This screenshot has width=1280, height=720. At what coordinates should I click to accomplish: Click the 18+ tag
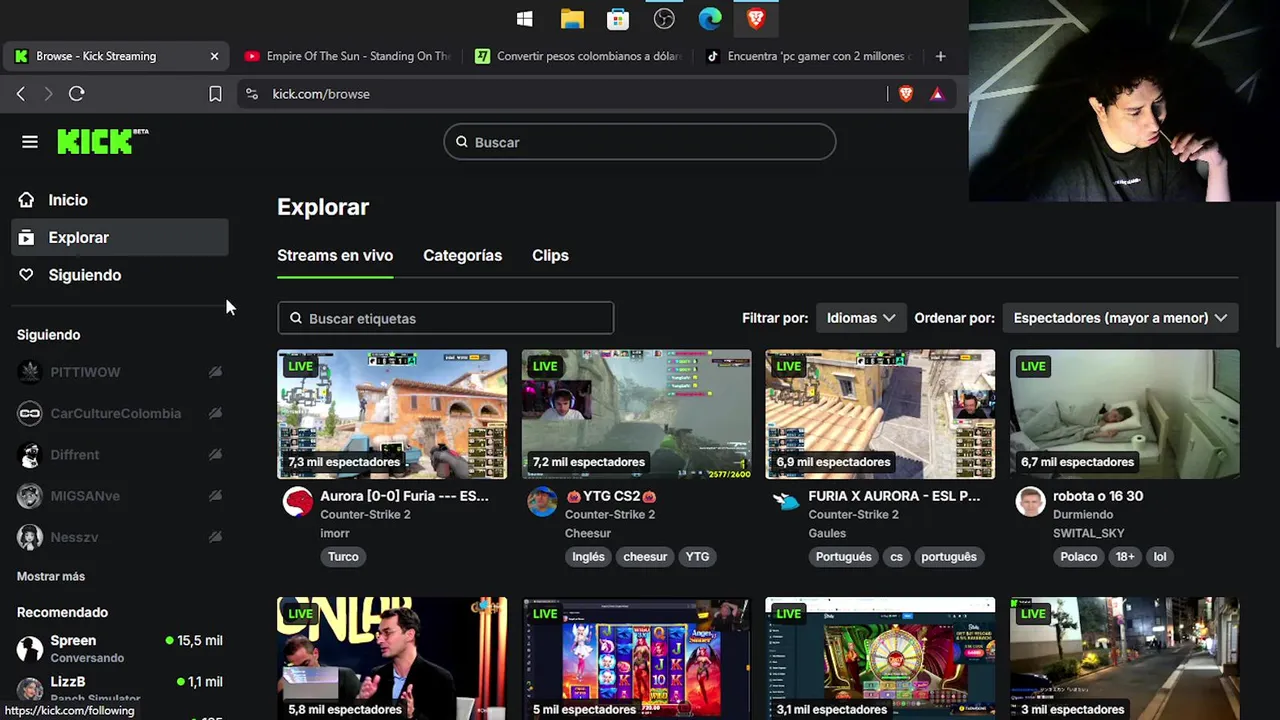pos(1125,557)
